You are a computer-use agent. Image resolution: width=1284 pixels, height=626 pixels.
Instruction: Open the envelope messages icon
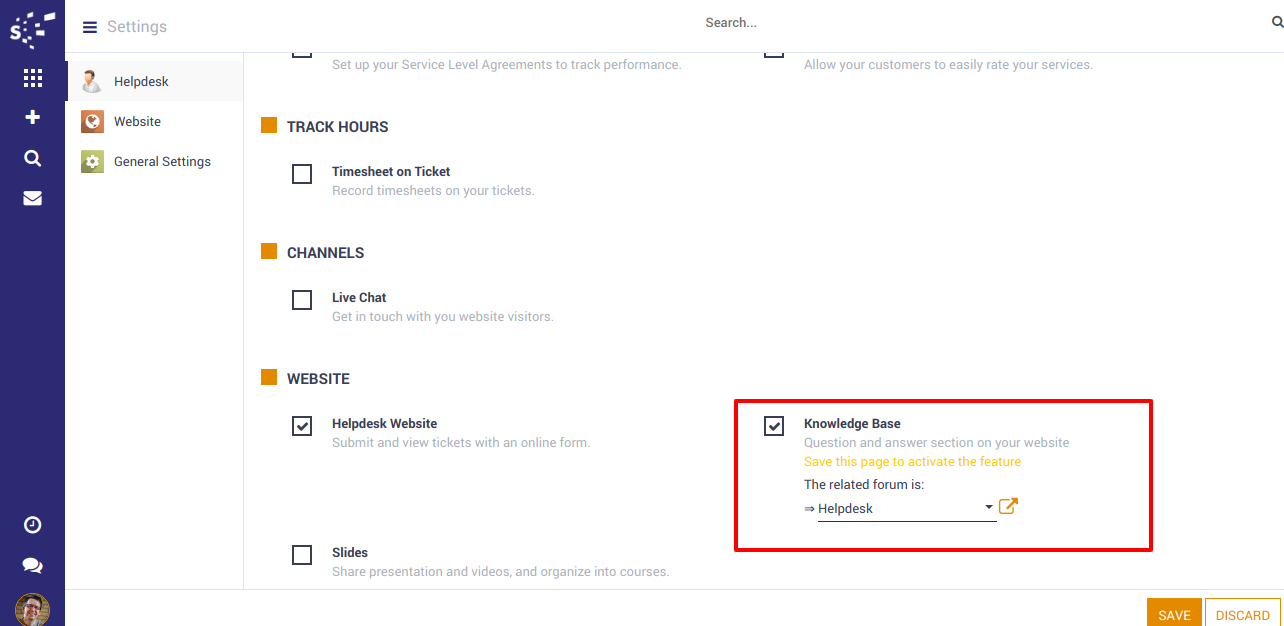click(x=32, y=198)
